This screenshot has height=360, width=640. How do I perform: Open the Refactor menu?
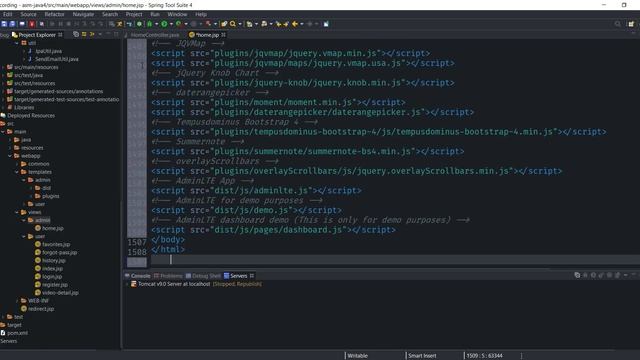click(x=54, y=14)
